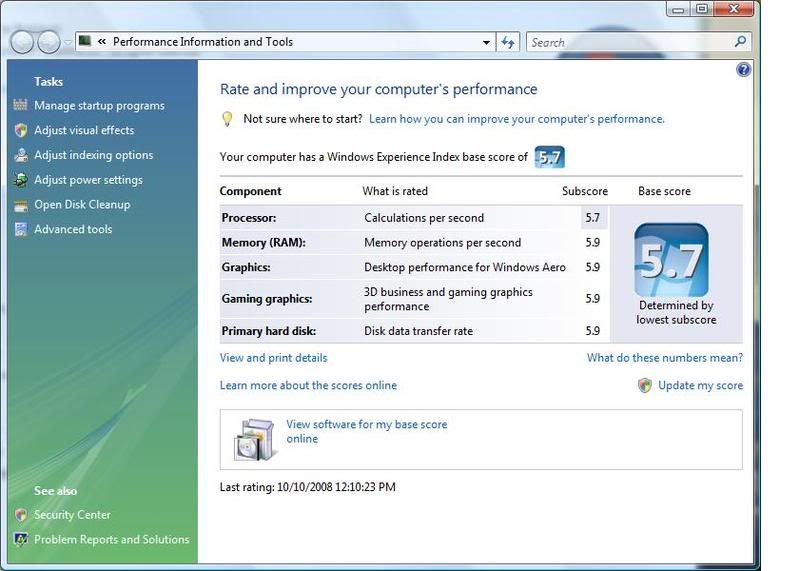Click 'Desktop performance for Windows Aero' text
Image resolution: width=799 pixels, height=571 pixels.
pos(465,267)
